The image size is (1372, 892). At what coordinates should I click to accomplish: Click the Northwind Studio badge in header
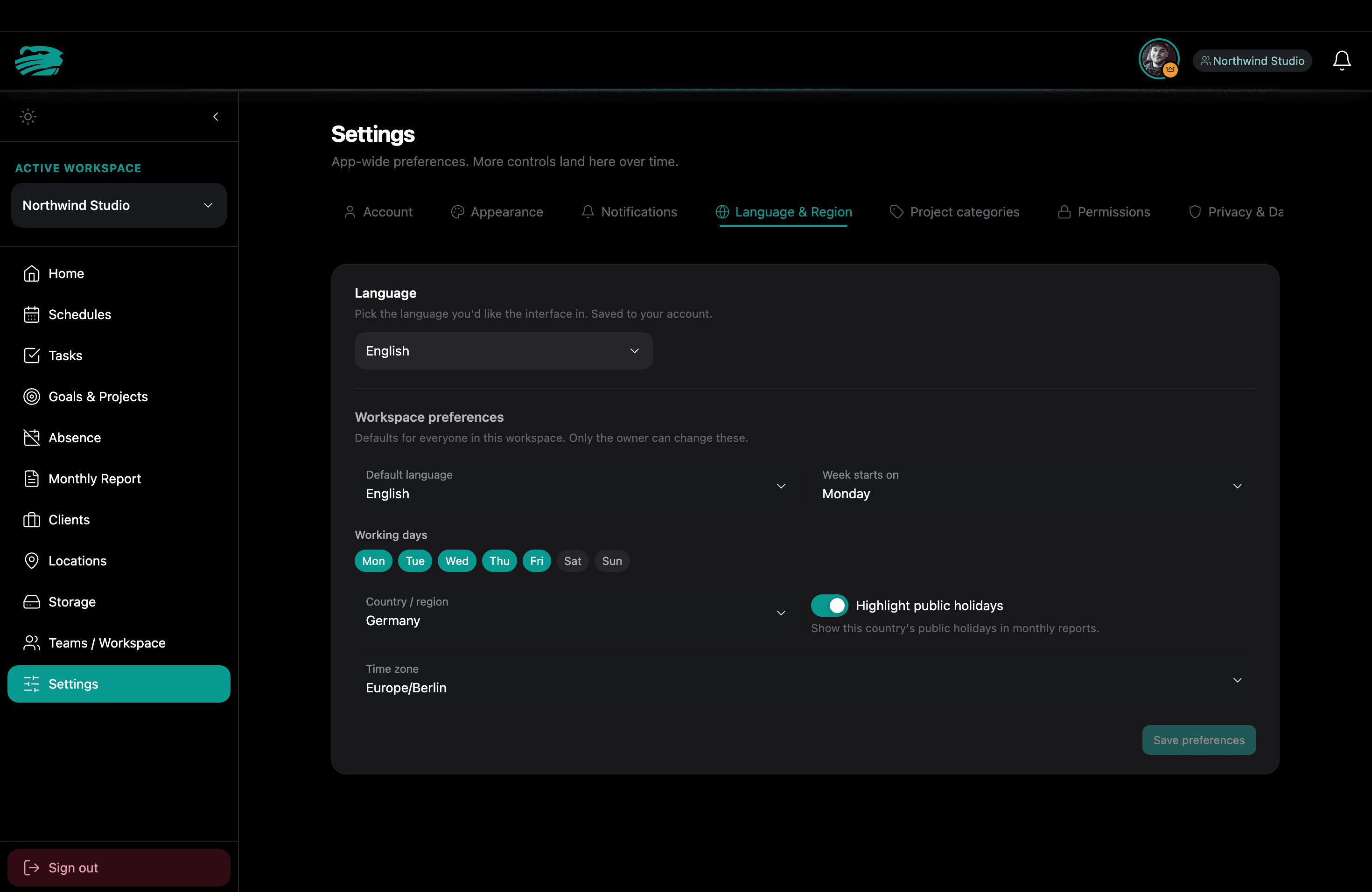click(1252, 61)
